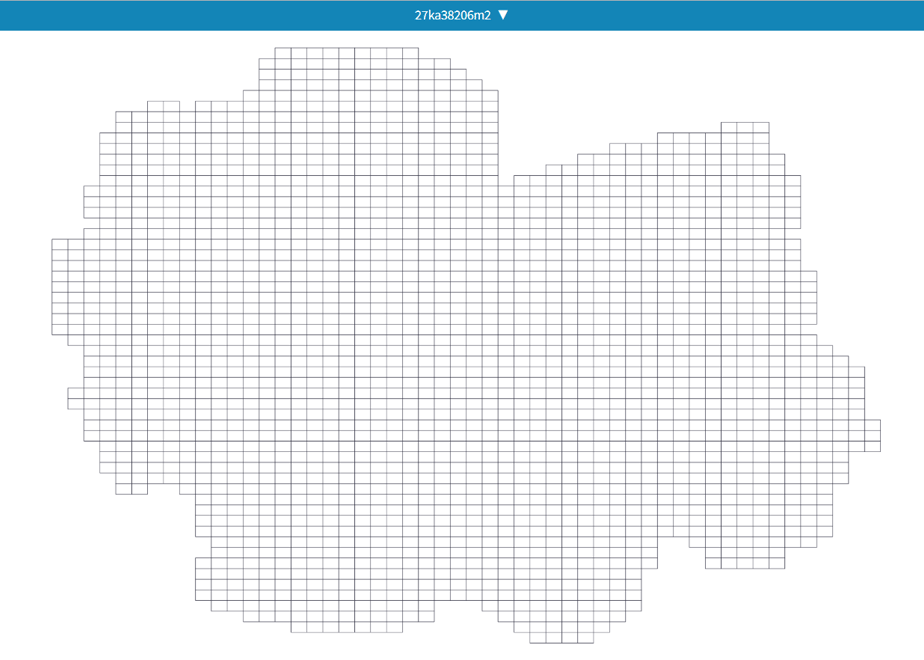The width and height of the screenshot is (924, 660).
Task: Click the 27ka38206m2 title text
Action: point(453,15)
